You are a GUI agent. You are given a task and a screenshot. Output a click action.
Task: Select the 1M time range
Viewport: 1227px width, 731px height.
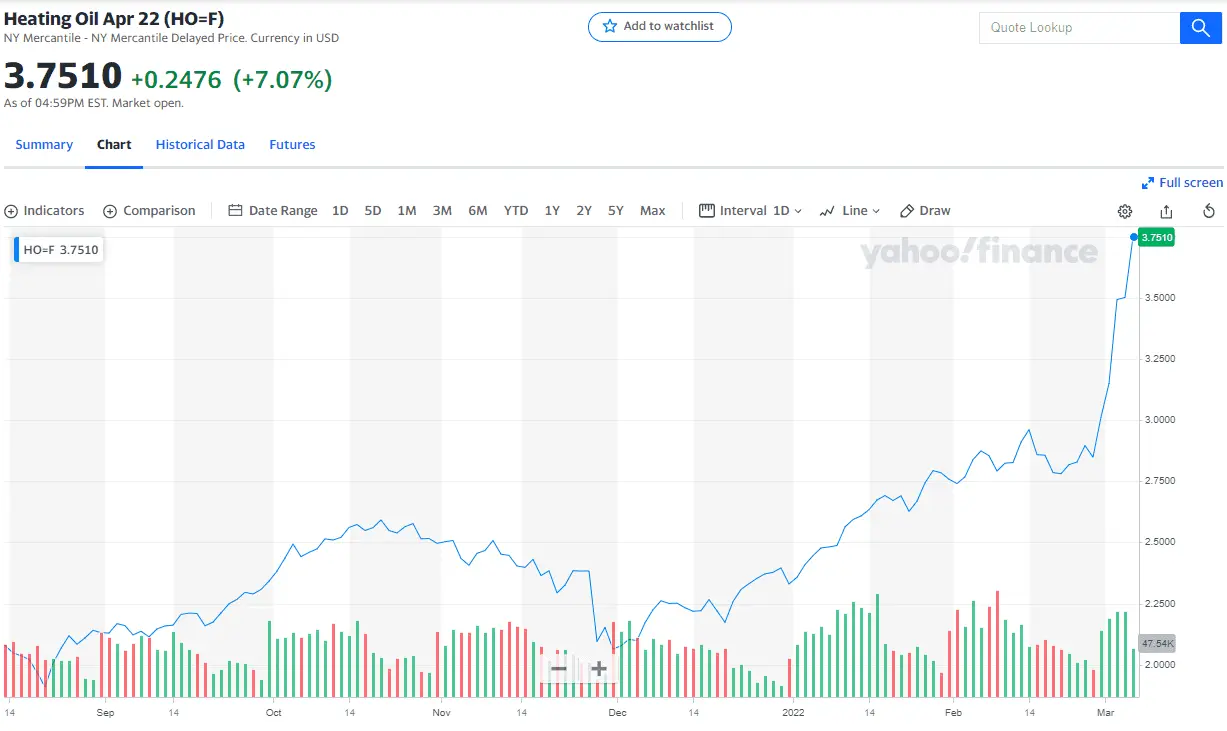point(406,211)
